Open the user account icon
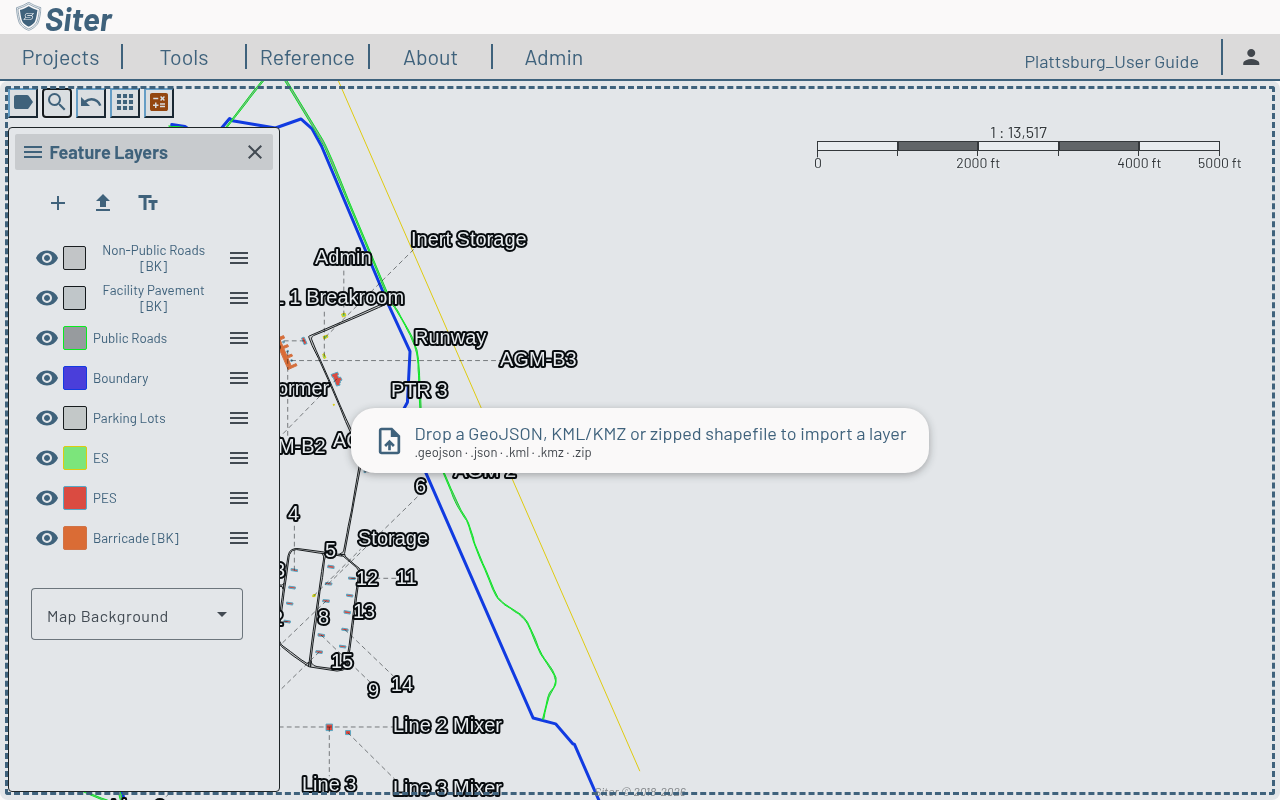Viewport: 1280px width, 800px height. coord(1251,57)
